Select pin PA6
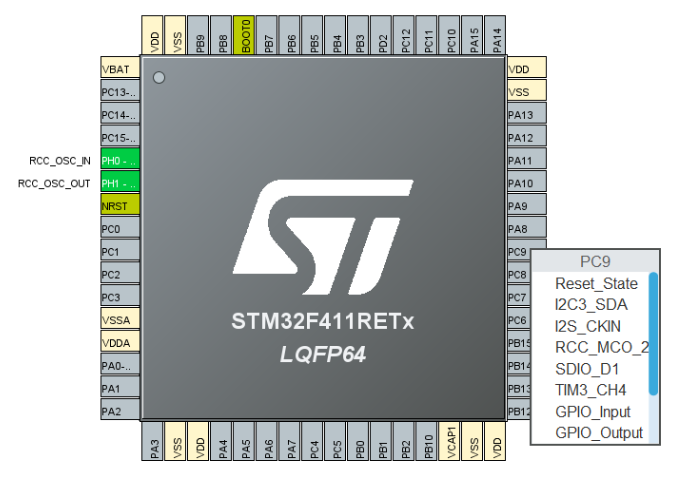The width and height of the screenshot is (696, 496). (x=266, y=441)
